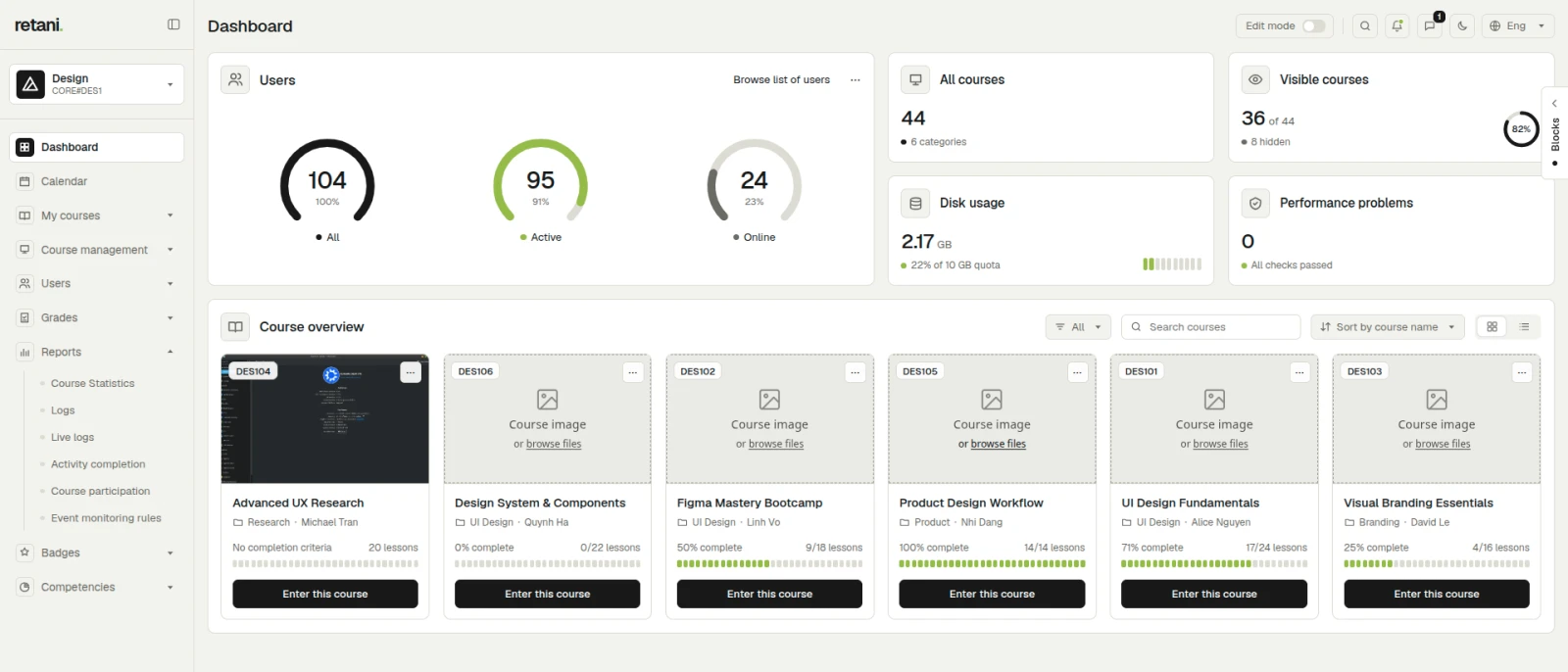
Task: Click the image placeholder icon on DES103
Action: tap(1437, 400)
